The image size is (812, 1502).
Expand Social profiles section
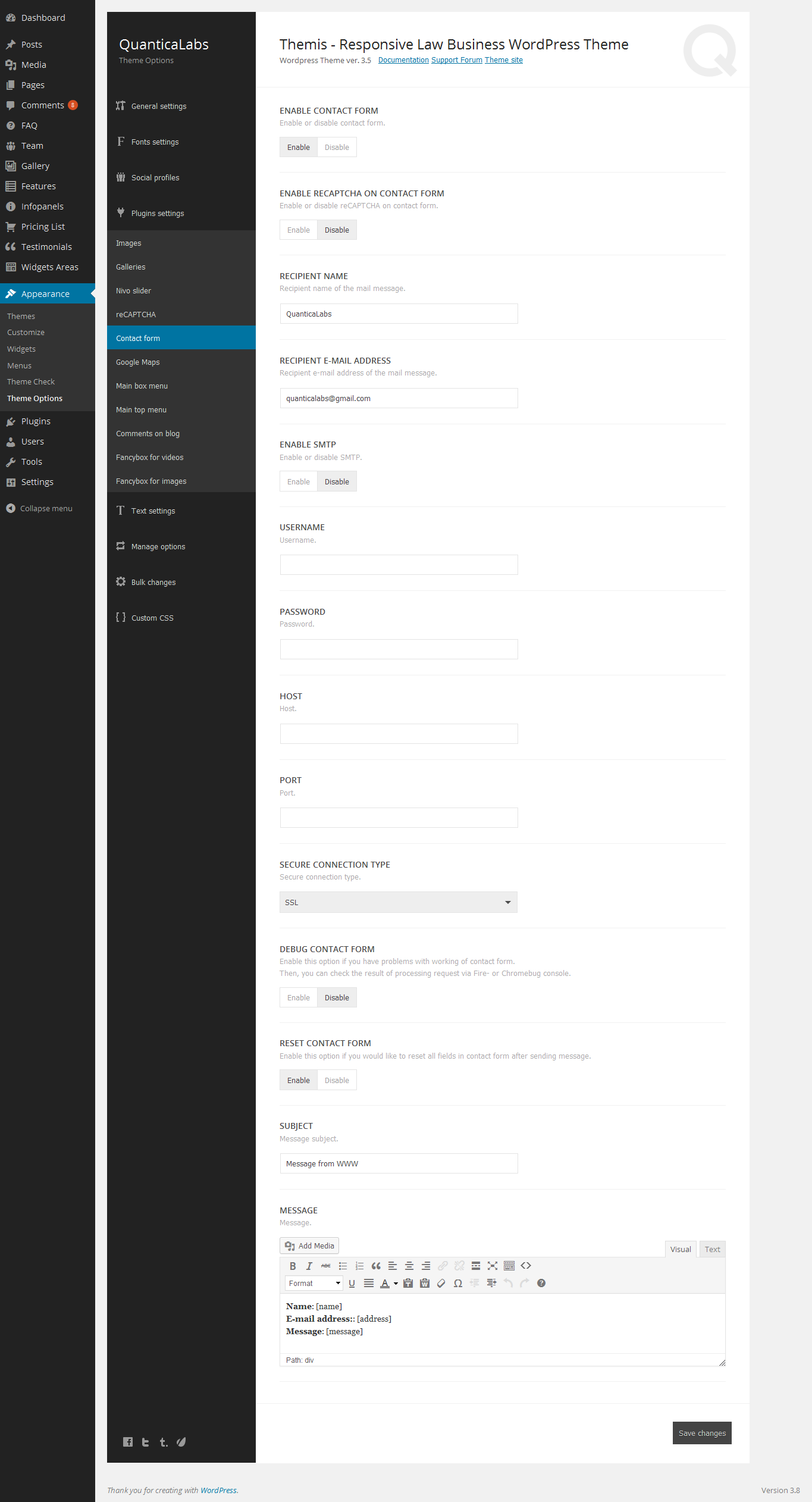point(181,177)
